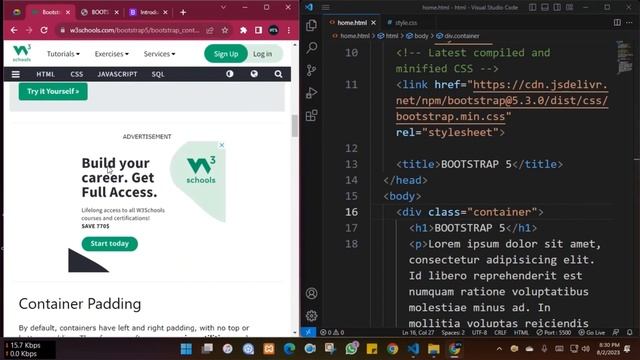Open a new Chrome tab
This screenshot has height=360, width=640.
(x=183, y=12)
